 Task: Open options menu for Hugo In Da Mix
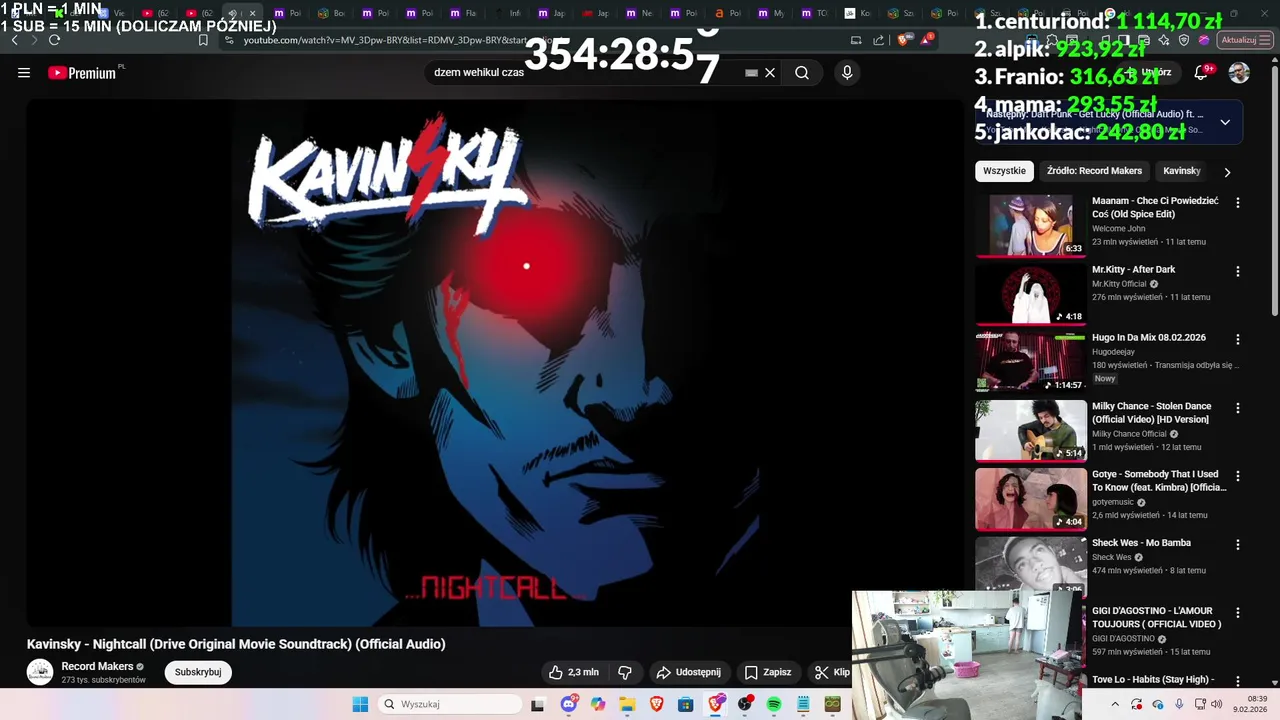point(1238,340)
